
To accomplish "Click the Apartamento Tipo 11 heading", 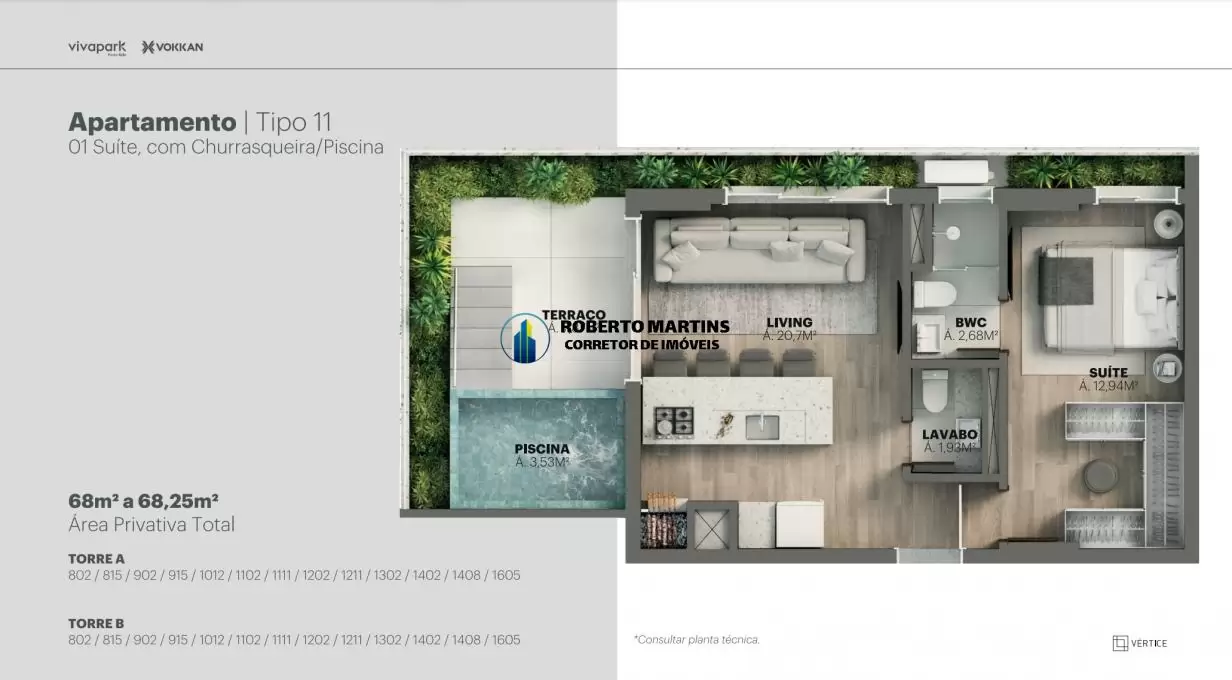I will (x=200, y=122).
